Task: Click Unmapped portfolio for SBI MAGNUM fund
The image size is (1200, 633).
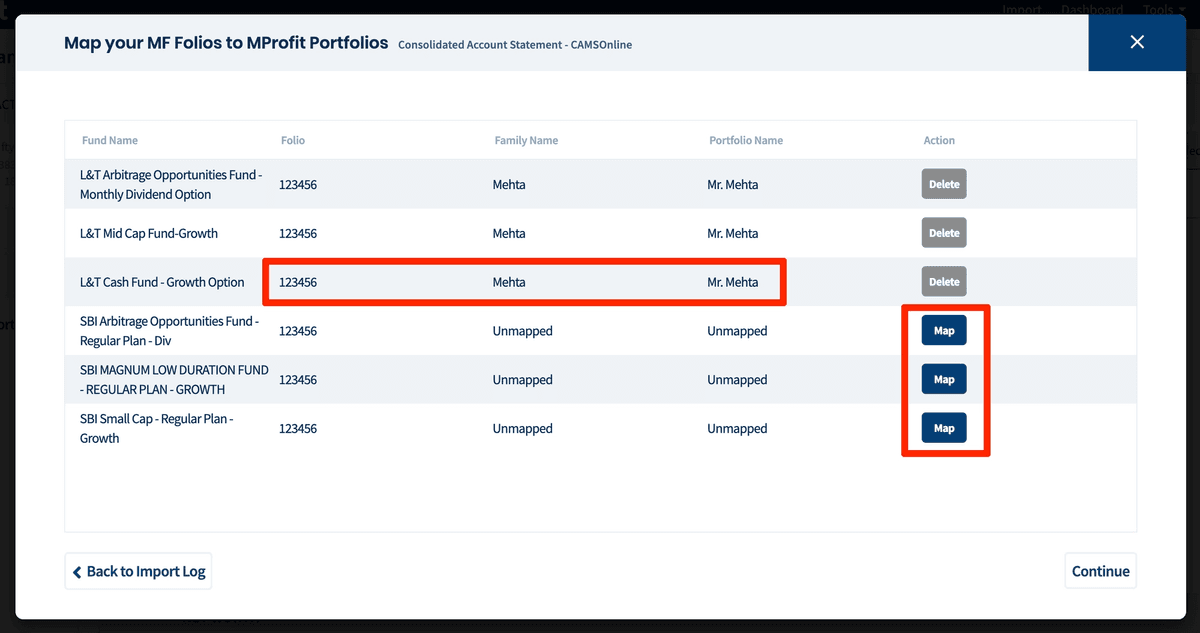Action: (737, 380)
